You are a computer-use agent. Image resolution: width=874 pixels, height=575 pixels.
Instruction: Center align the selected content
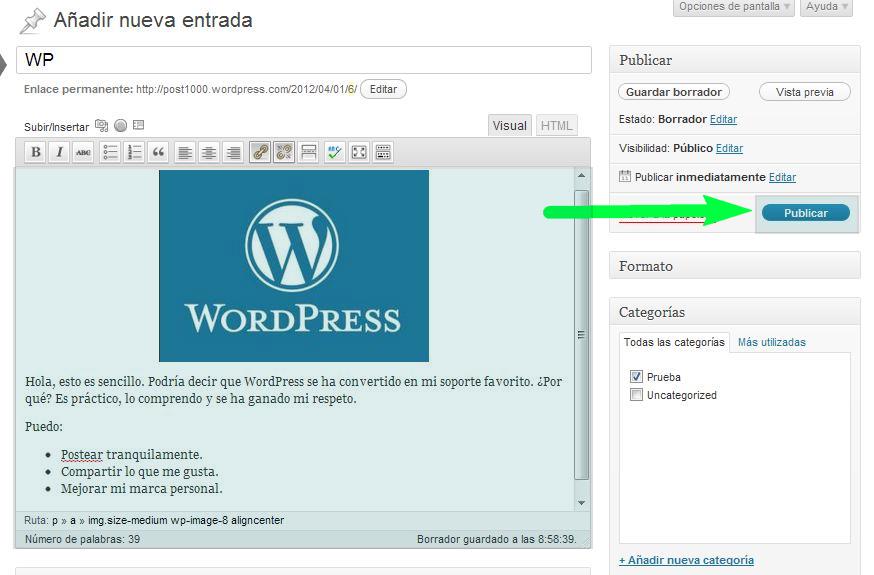pos(209,152)
